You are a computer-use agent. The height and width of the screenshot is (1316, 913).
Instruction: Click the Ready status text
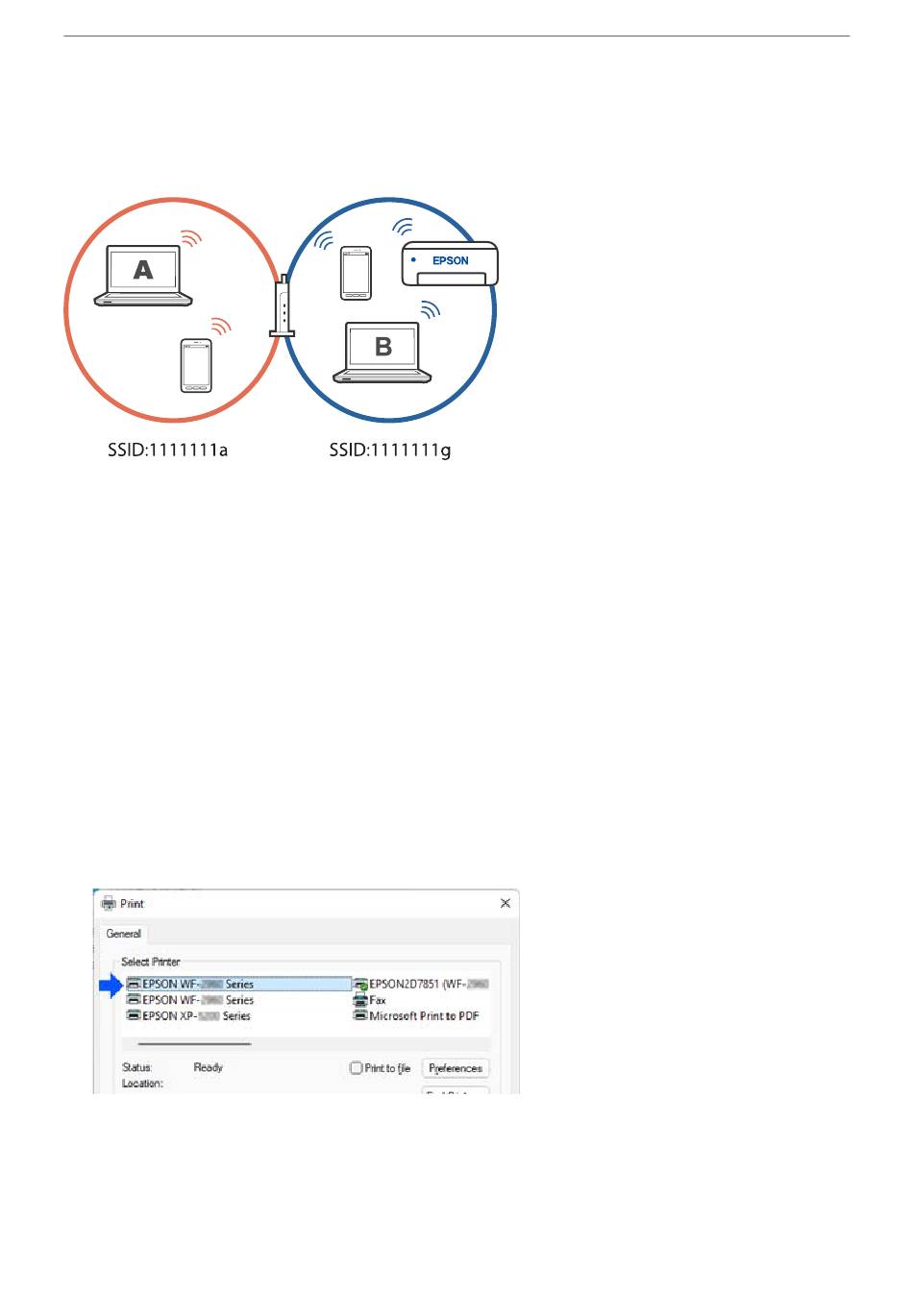[208, 1067]
